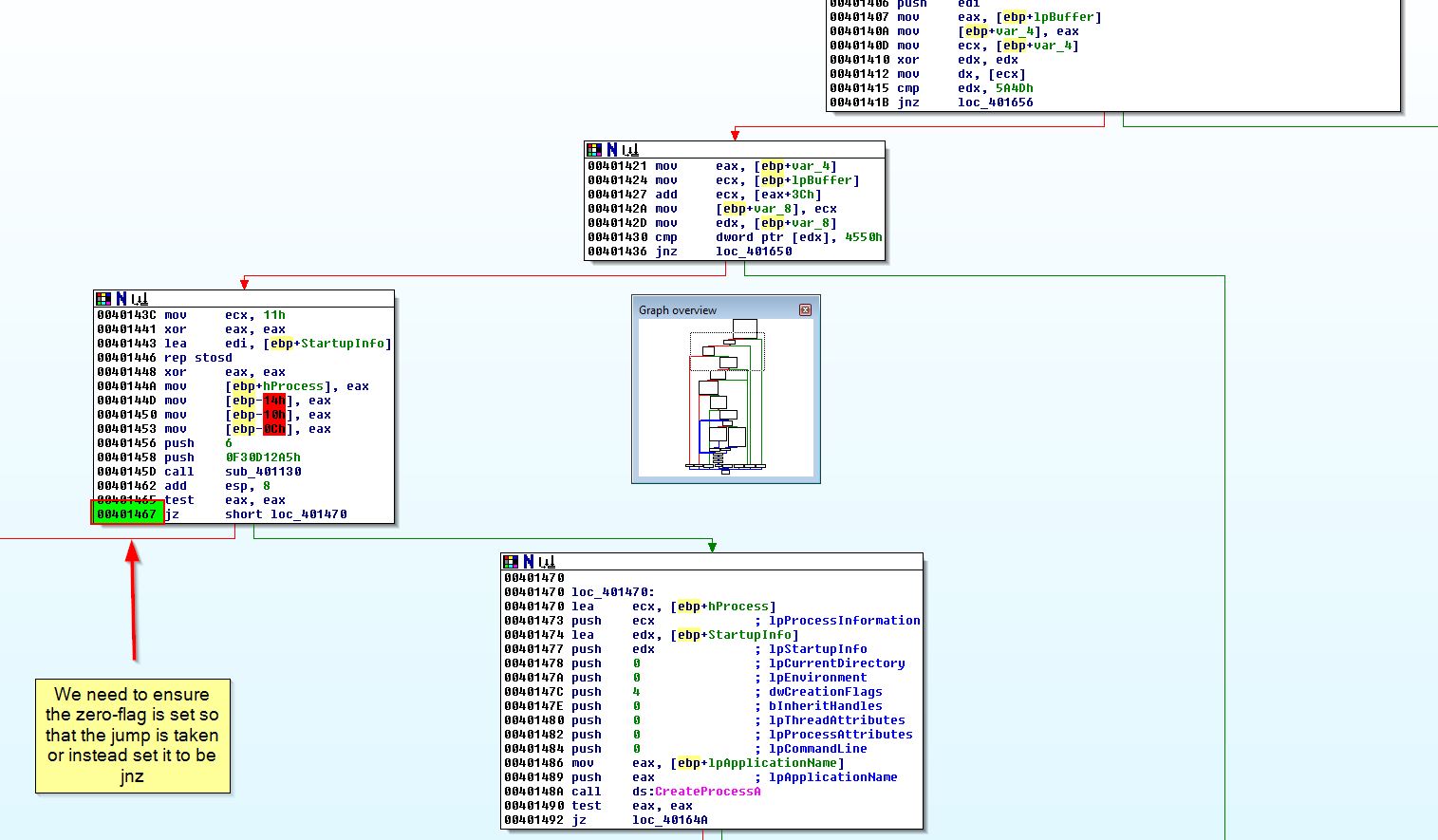
Task: Close the Graph overview window
Action: pyautogui.click(x=805, y=309)
